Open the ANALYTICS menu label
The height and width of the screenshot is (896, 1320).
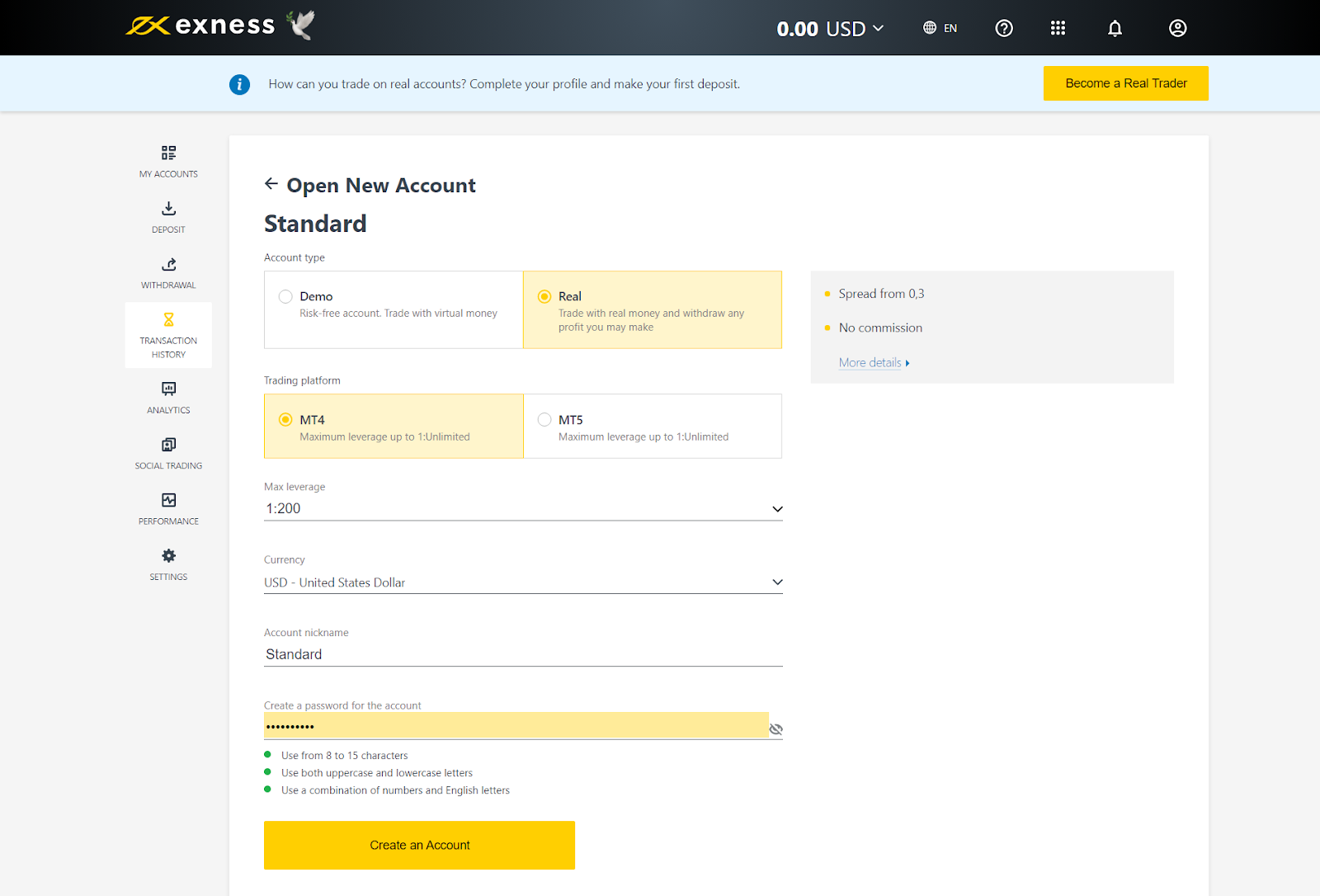point(168,410)
